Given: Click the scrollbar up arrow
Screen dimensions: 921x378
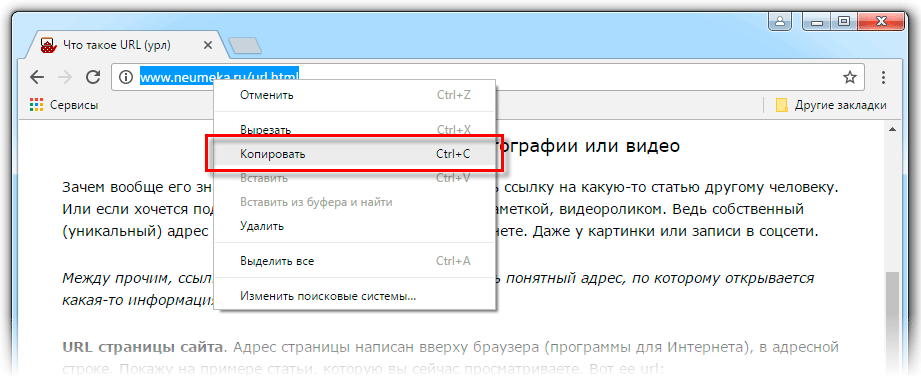Looking at the screenshot, I should 893,129.
